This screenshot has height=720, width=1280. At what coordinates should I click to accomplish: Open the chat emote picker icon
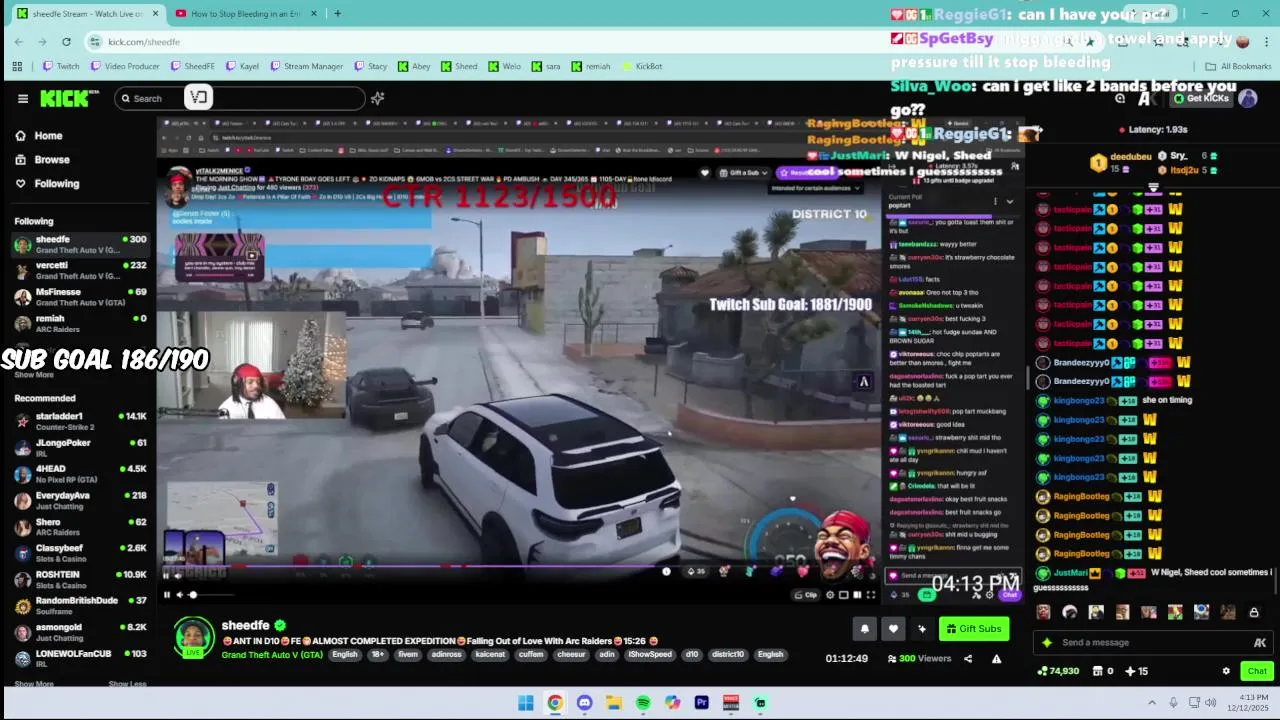(x=1260, y=643)
